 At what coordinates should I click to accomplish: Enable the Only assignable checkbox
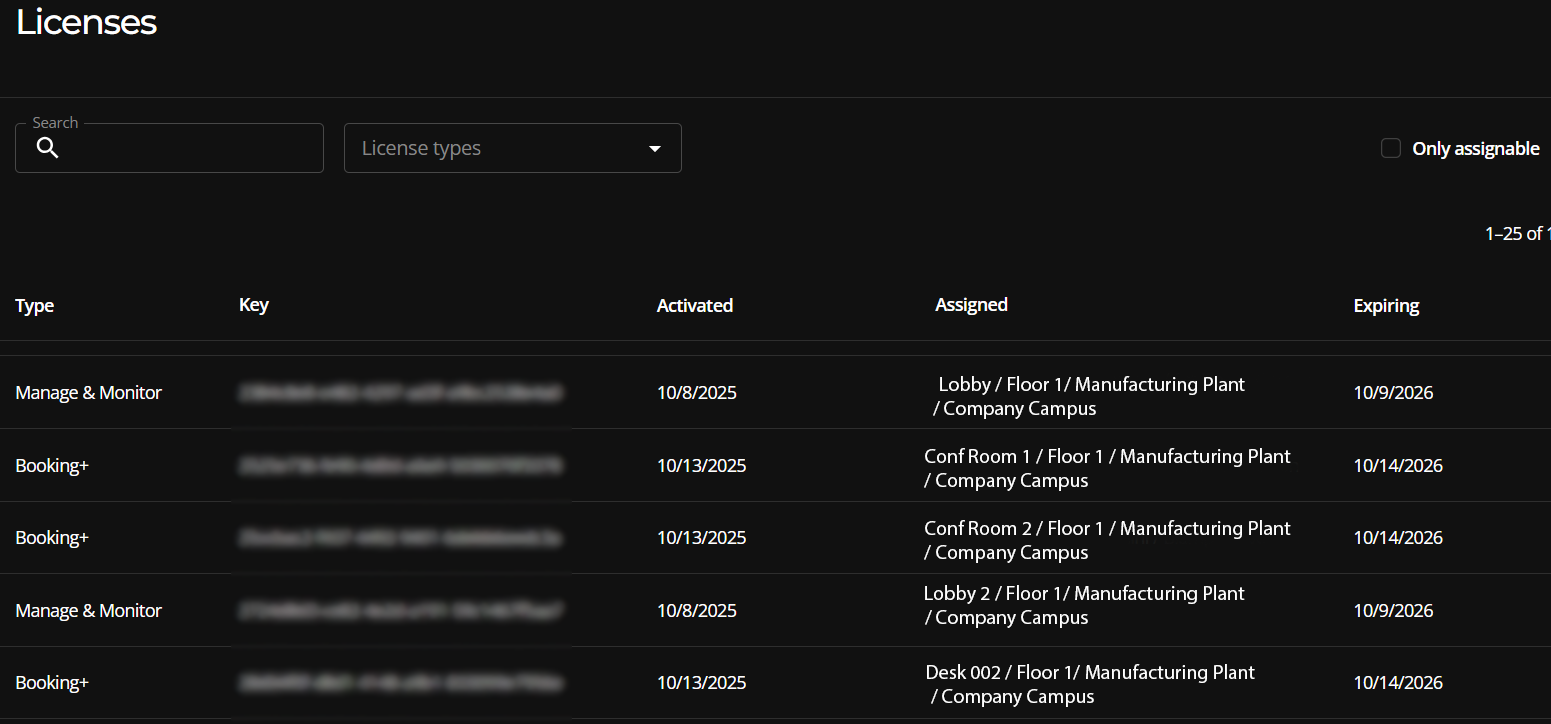(1391, 147)
